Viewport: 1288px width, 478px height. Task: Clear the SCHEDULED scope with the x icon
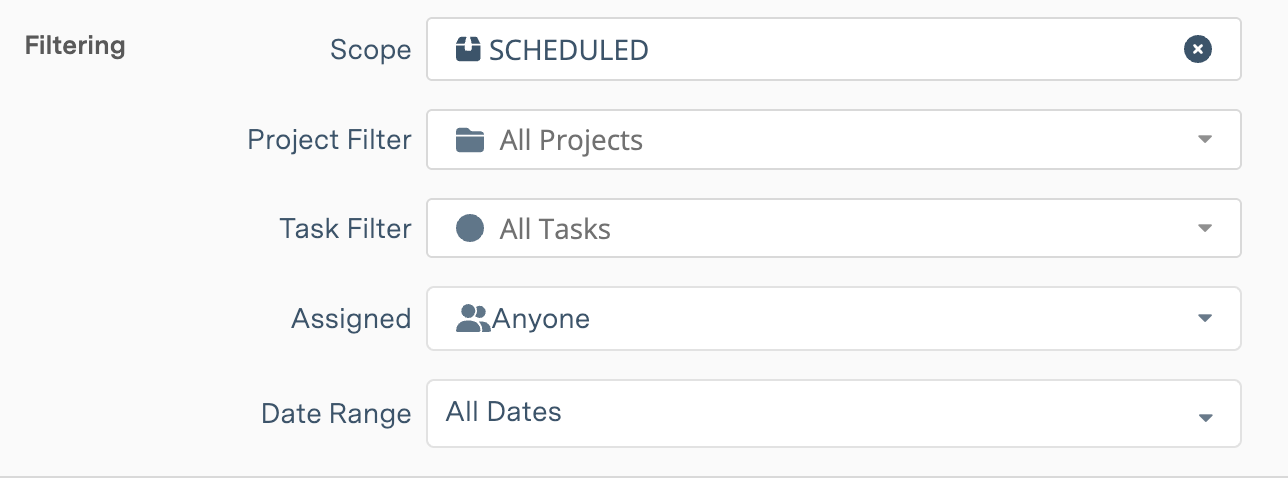click(1198, 49)
